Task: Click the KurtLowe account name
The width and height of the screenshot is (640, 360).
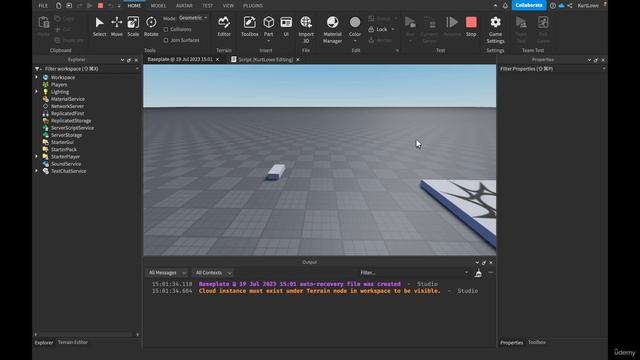Action: [x=588, y=6]
